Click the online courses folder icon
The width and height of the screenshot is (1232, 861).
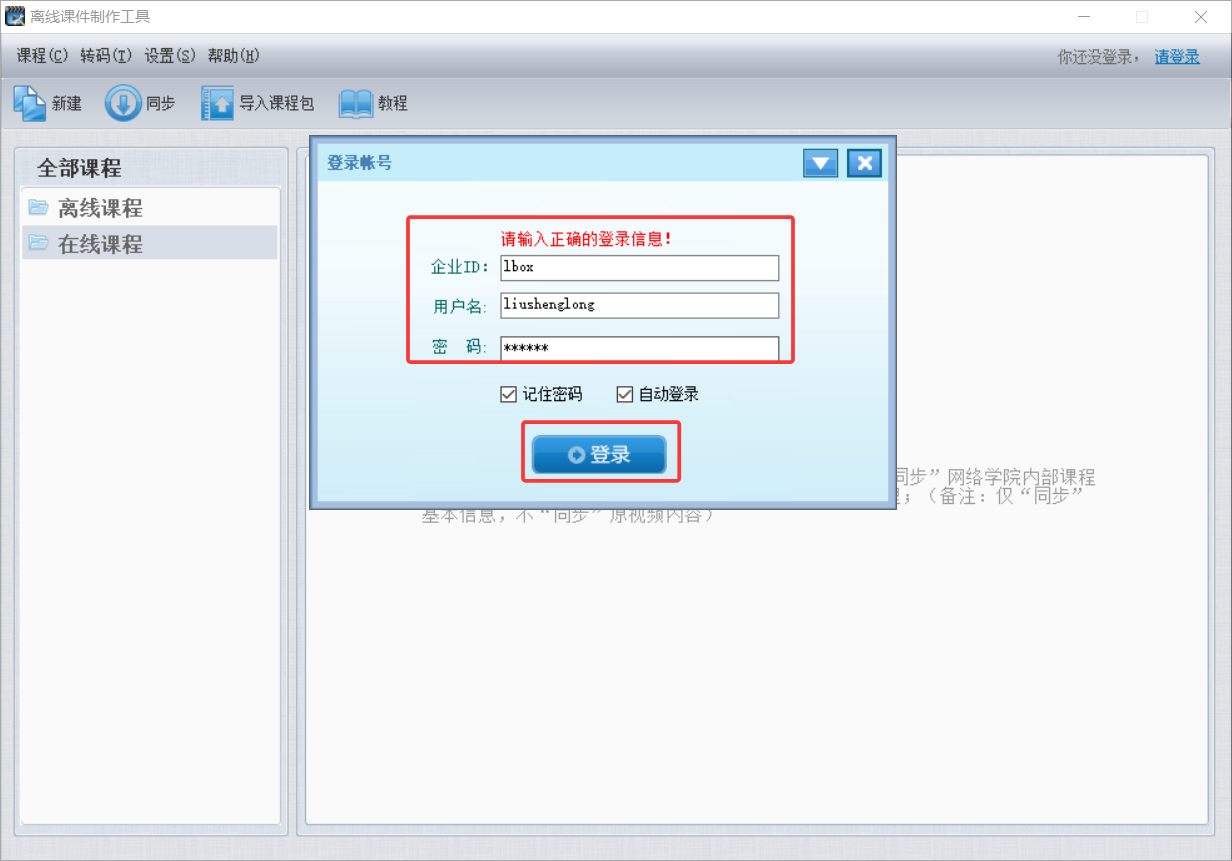(39, 243)
